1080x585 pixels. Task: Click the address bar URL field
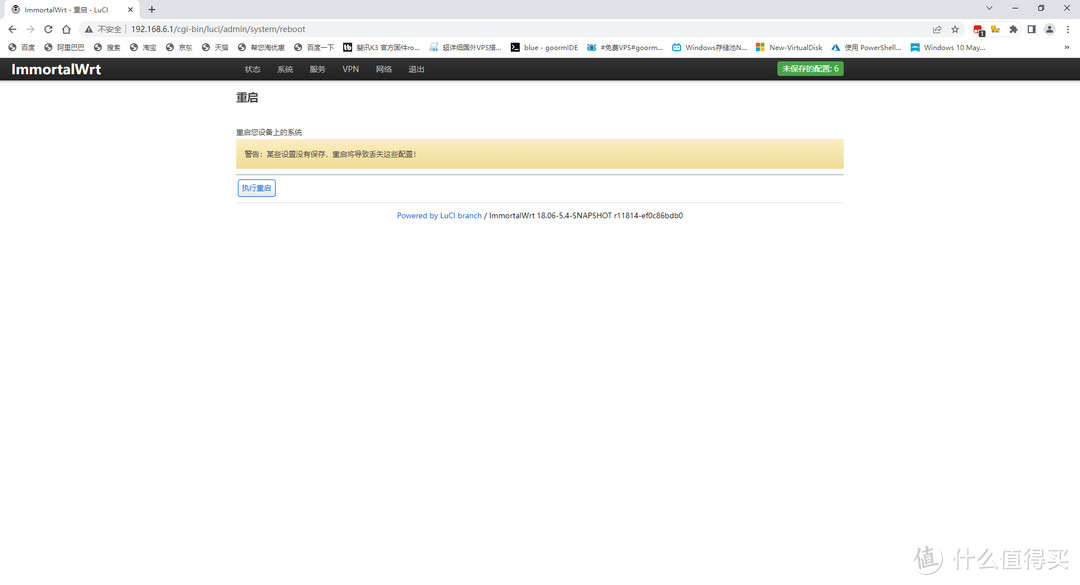[x=500, y=29]
